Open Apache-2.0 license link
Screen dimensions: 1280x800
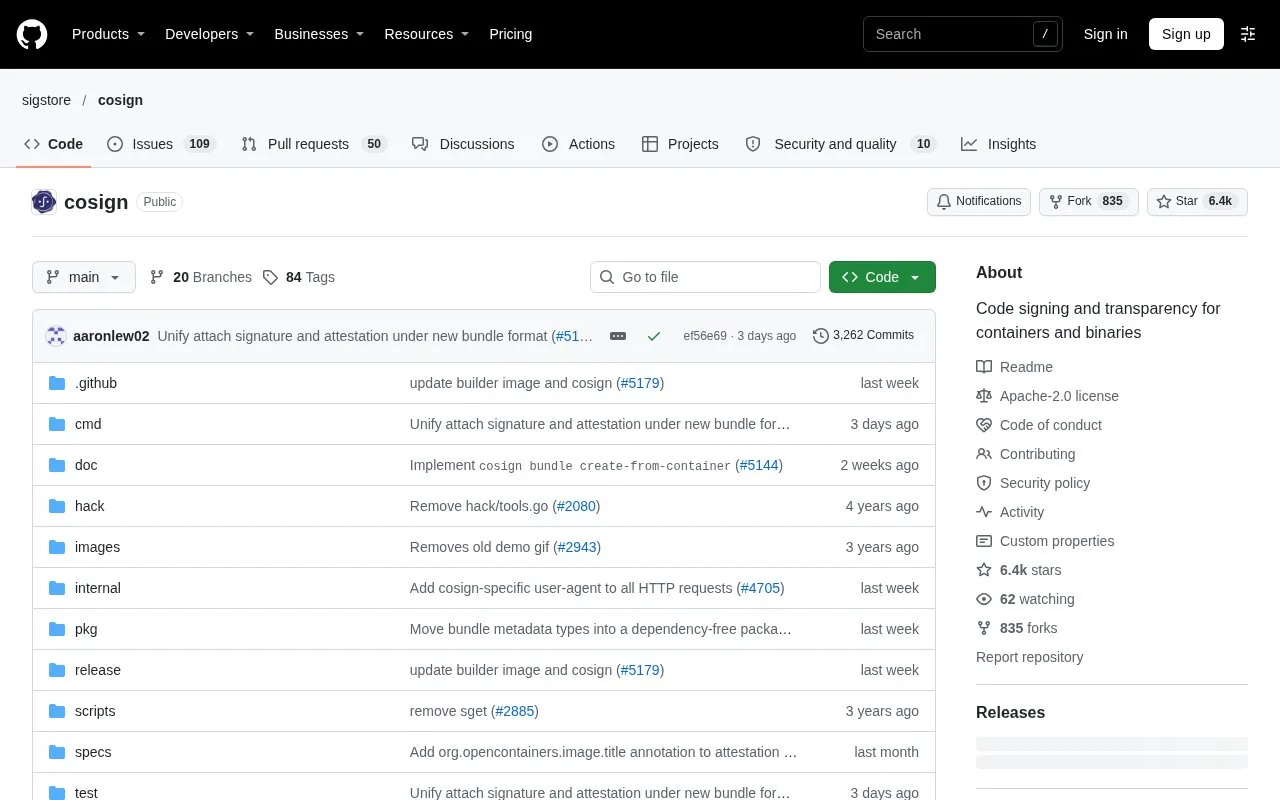coord(1047,396)
